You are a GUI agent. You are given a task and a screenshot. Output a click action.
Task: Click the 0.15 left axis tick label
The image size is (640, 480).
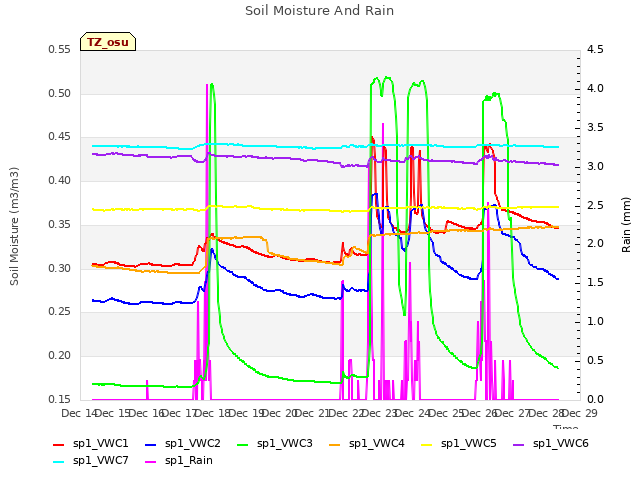coord(60,399)
